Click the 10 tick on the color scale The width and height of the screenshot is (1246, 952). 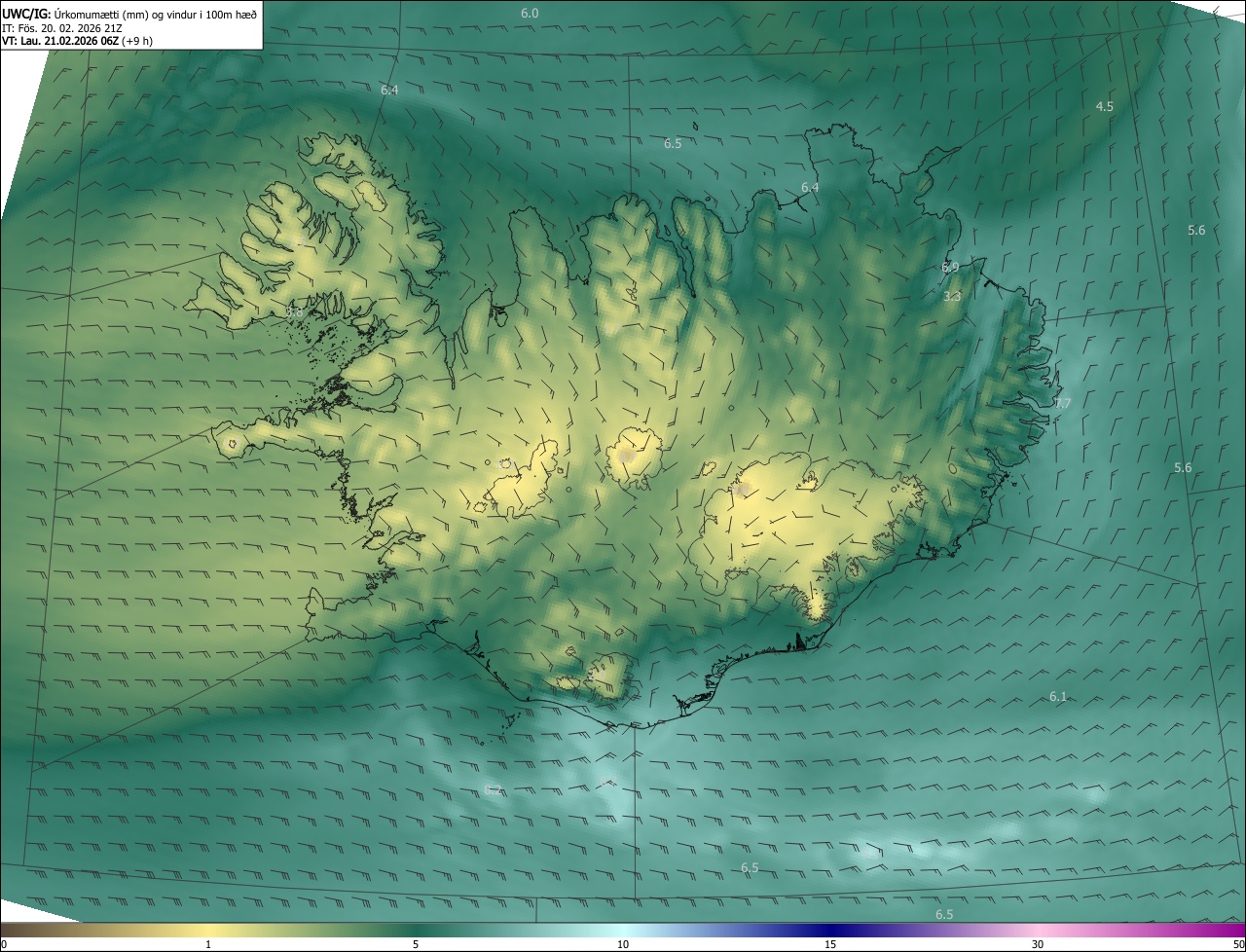(623, 944)
